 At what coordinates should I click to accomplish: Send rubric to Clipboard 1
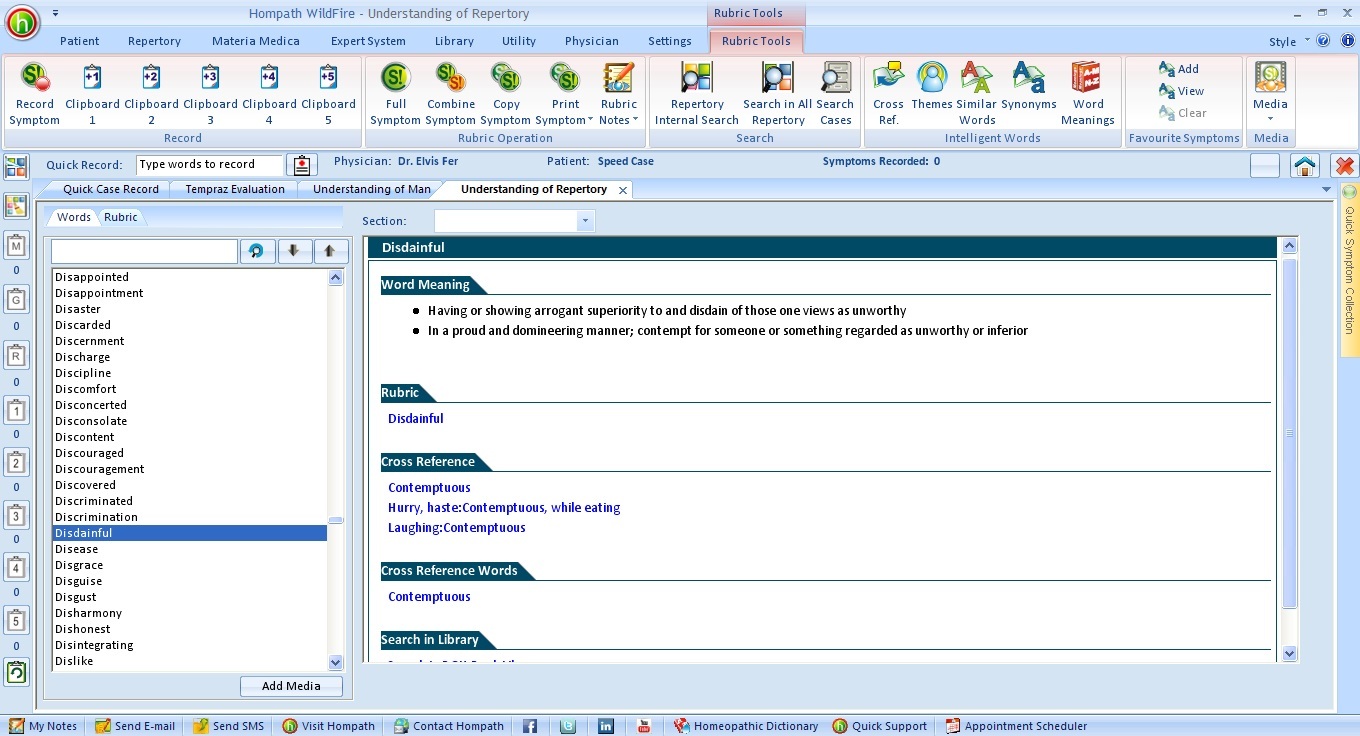point(92,94)
